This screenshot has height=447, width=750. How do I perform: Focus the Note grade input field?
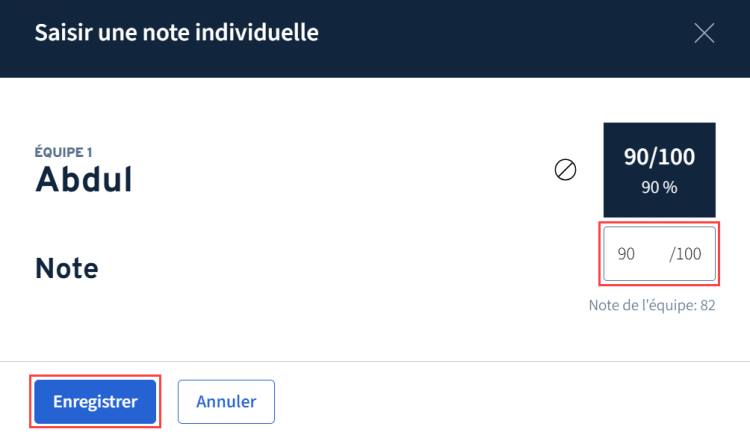click(x=640, y=254)
